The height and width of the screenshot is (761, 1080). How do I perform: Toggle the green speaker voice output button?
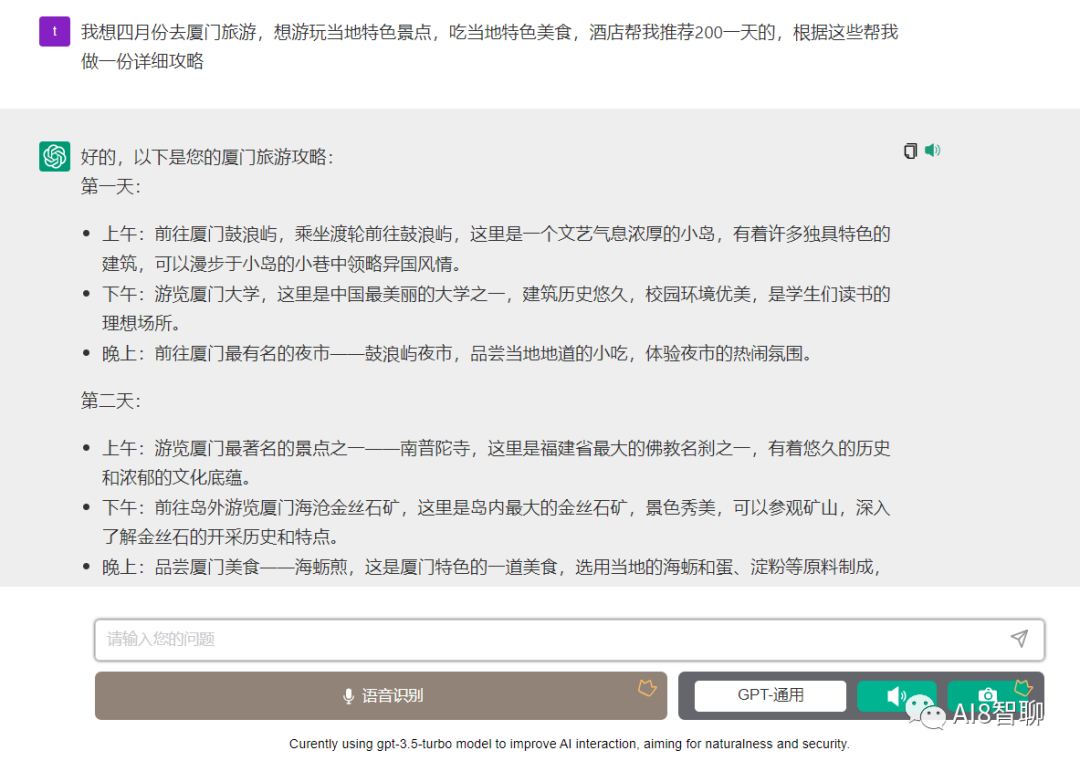tap(896, 696)
